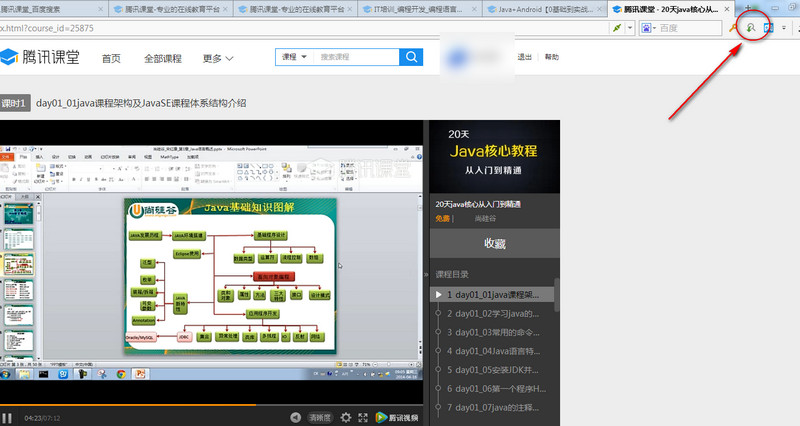The width and height of the screenshot is (800, 426).
Task: Click the circled green download icon
Action: pos(749,28)
